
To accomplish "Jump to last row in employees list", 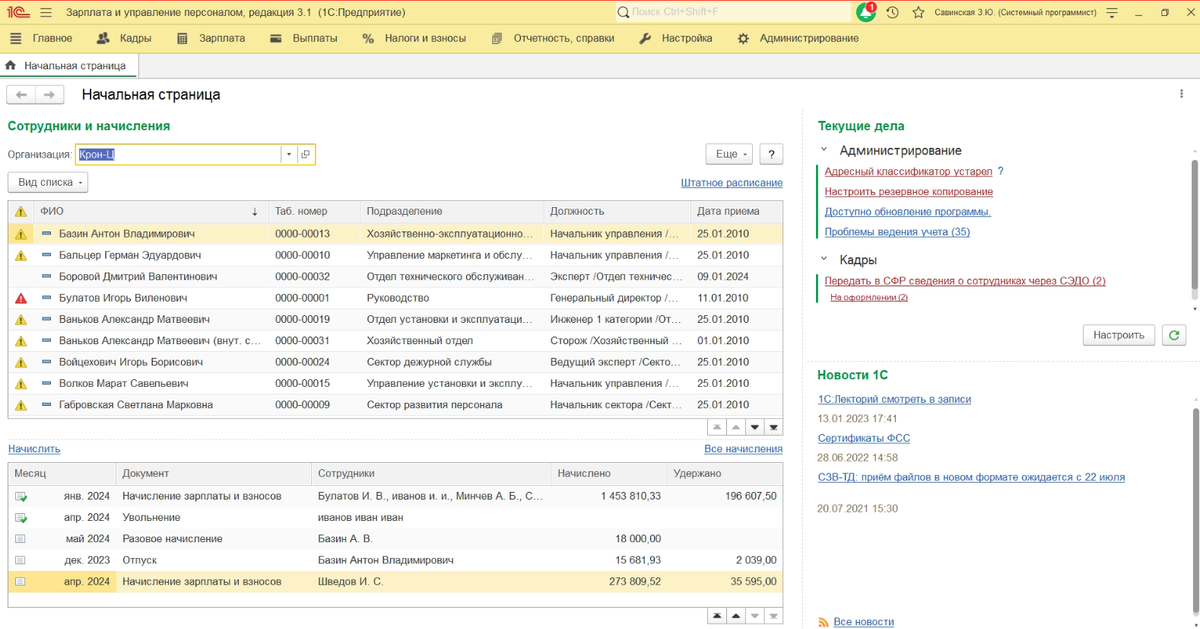I will [774, 427].
